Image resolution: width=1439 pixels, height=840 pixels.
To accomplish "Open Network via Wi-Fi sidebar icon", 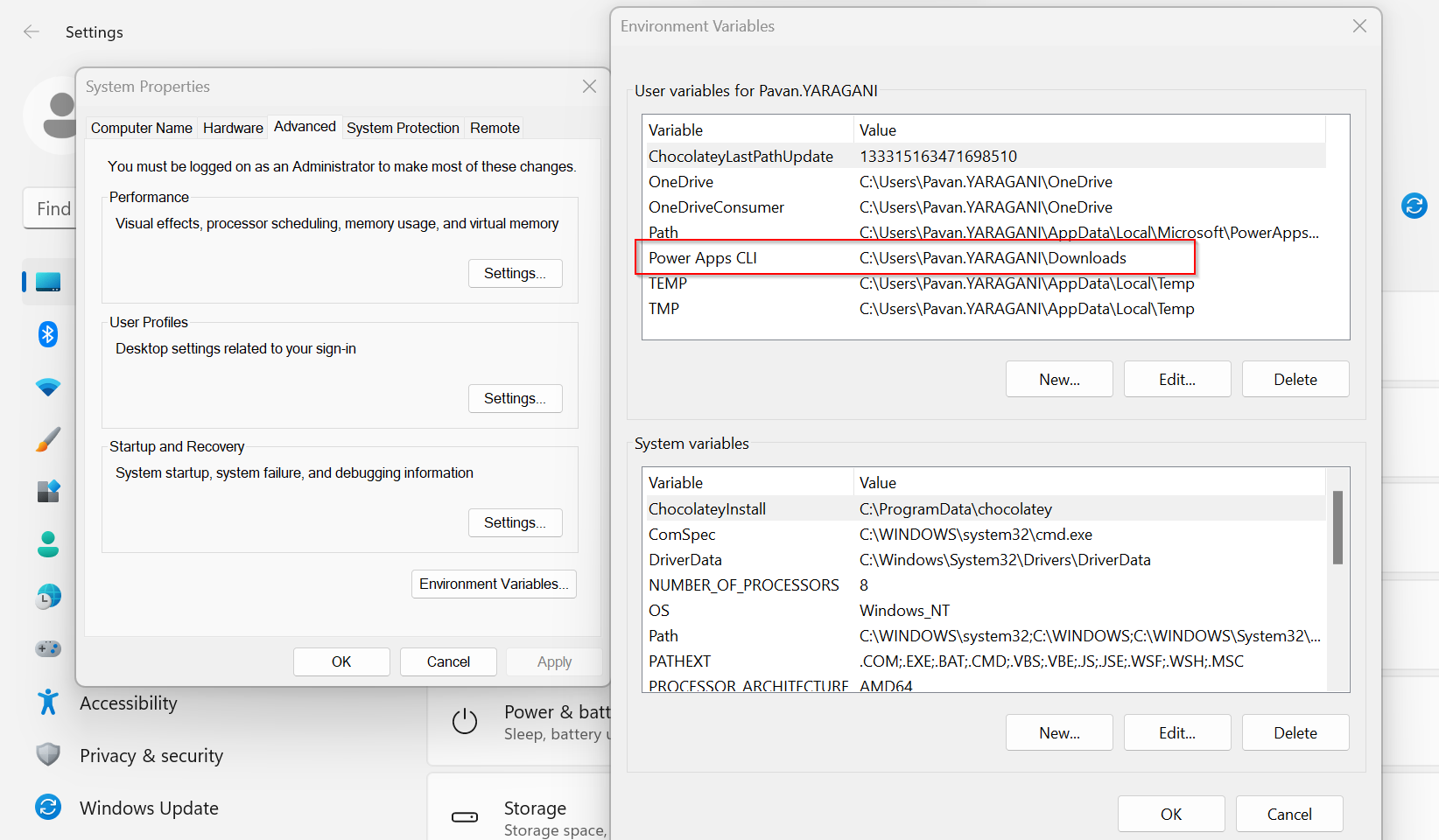I will [x=48, y=387].
